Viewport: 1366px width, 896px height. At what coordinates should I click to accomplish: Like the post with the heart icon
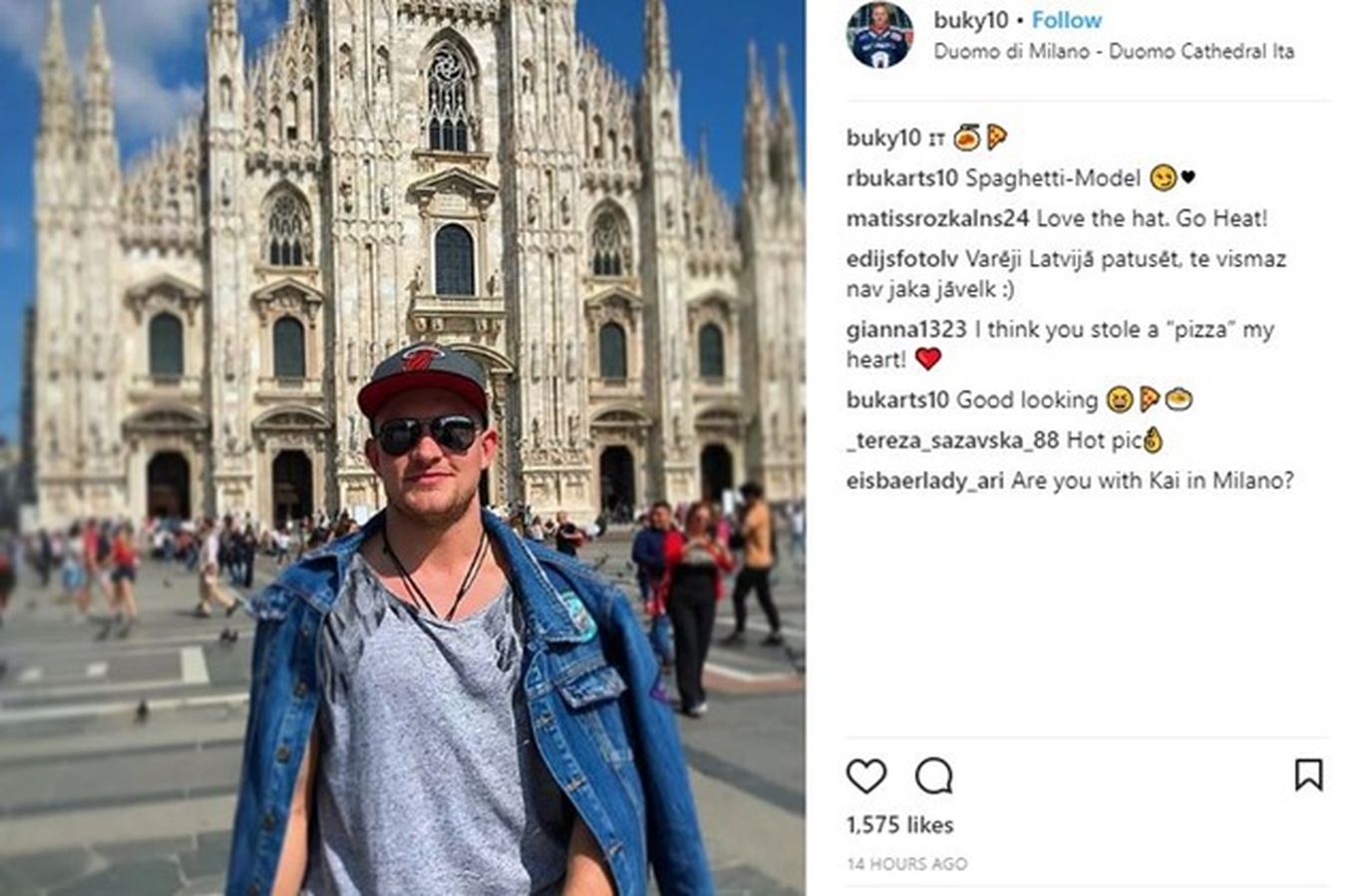(x=865, y=775)
